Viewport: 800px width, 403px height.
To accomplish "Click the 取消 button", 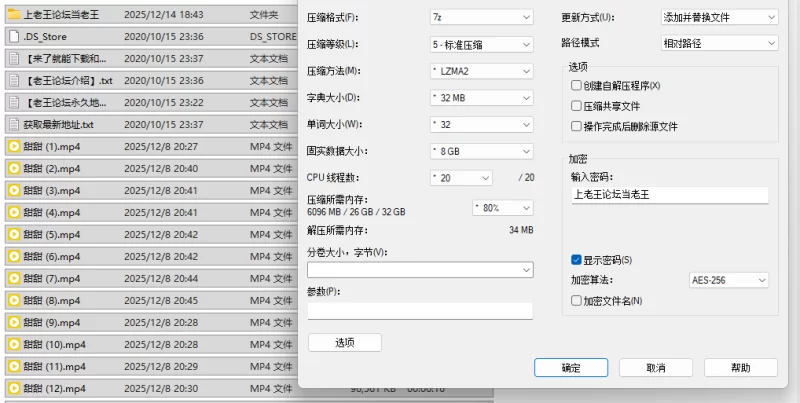I will click(x=655, y=368).
